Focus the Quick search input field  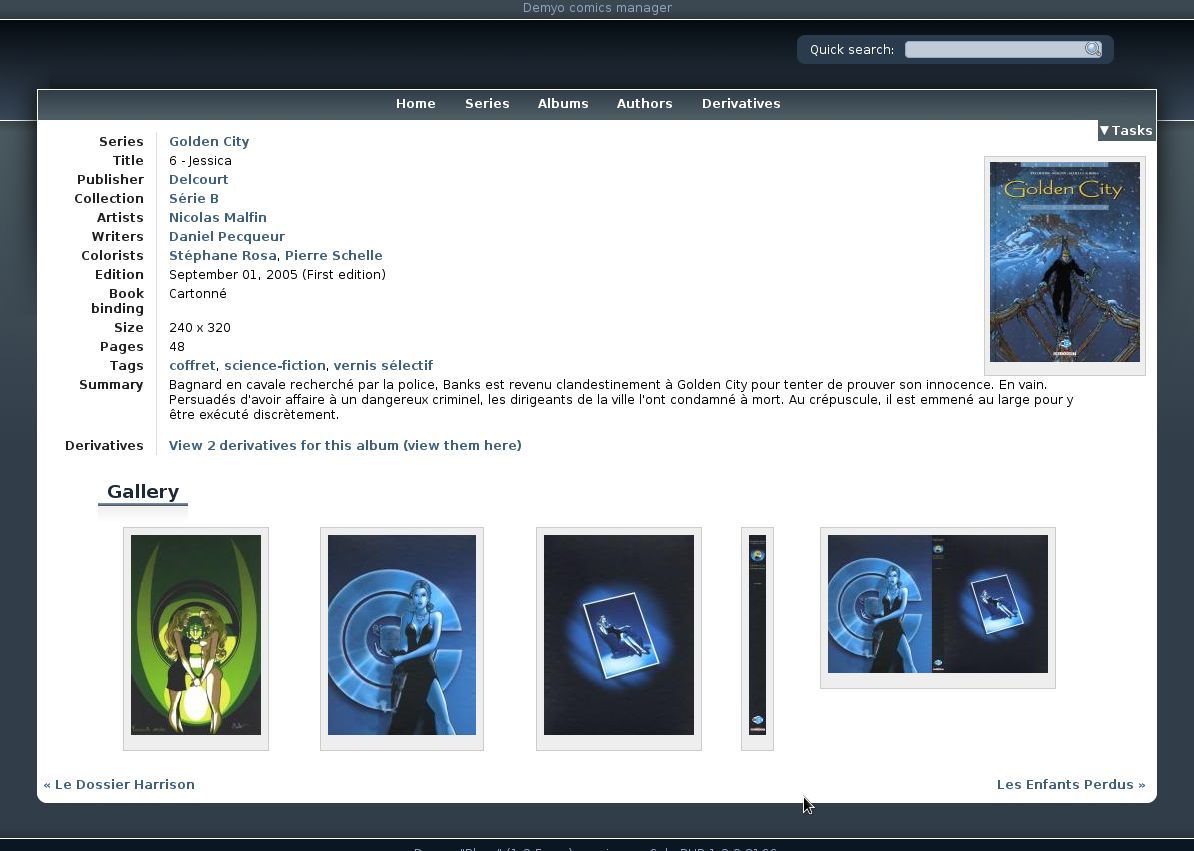[994, 49]
